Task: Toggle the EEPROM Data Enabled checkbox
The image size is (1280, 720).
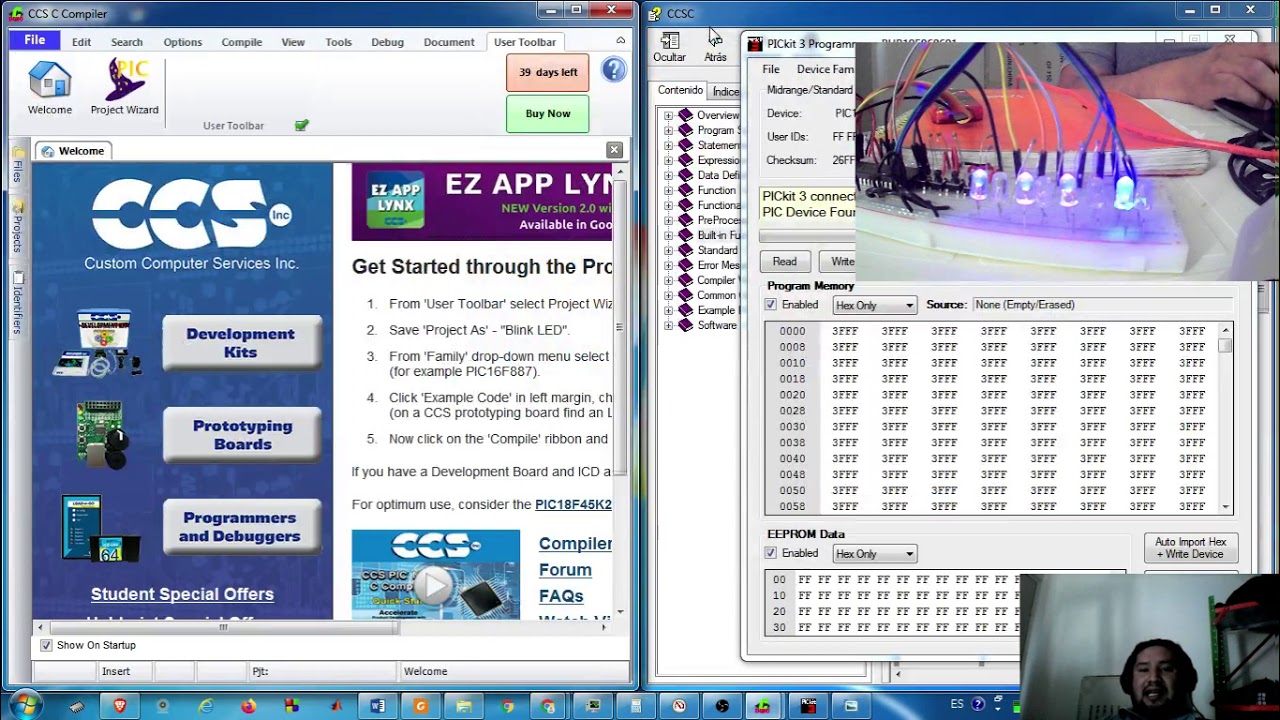Action: click(770, 553)
